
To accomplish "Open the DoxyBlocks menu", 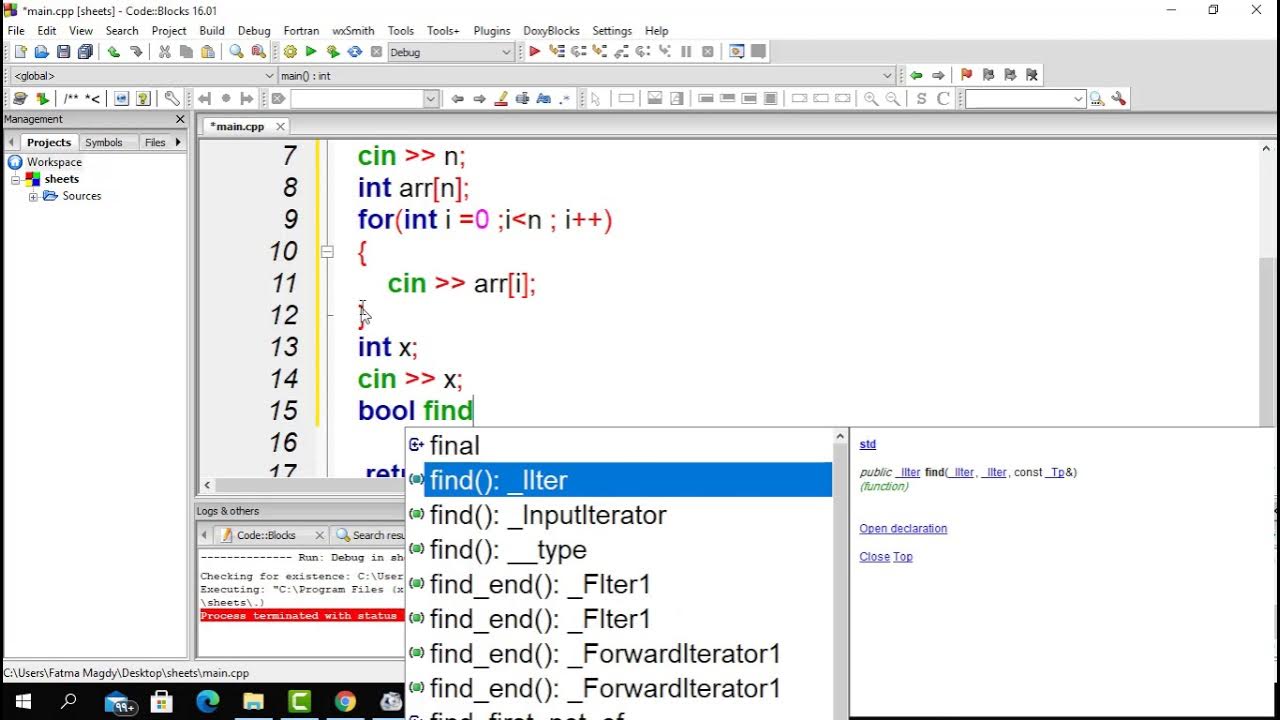I will 551,31.
